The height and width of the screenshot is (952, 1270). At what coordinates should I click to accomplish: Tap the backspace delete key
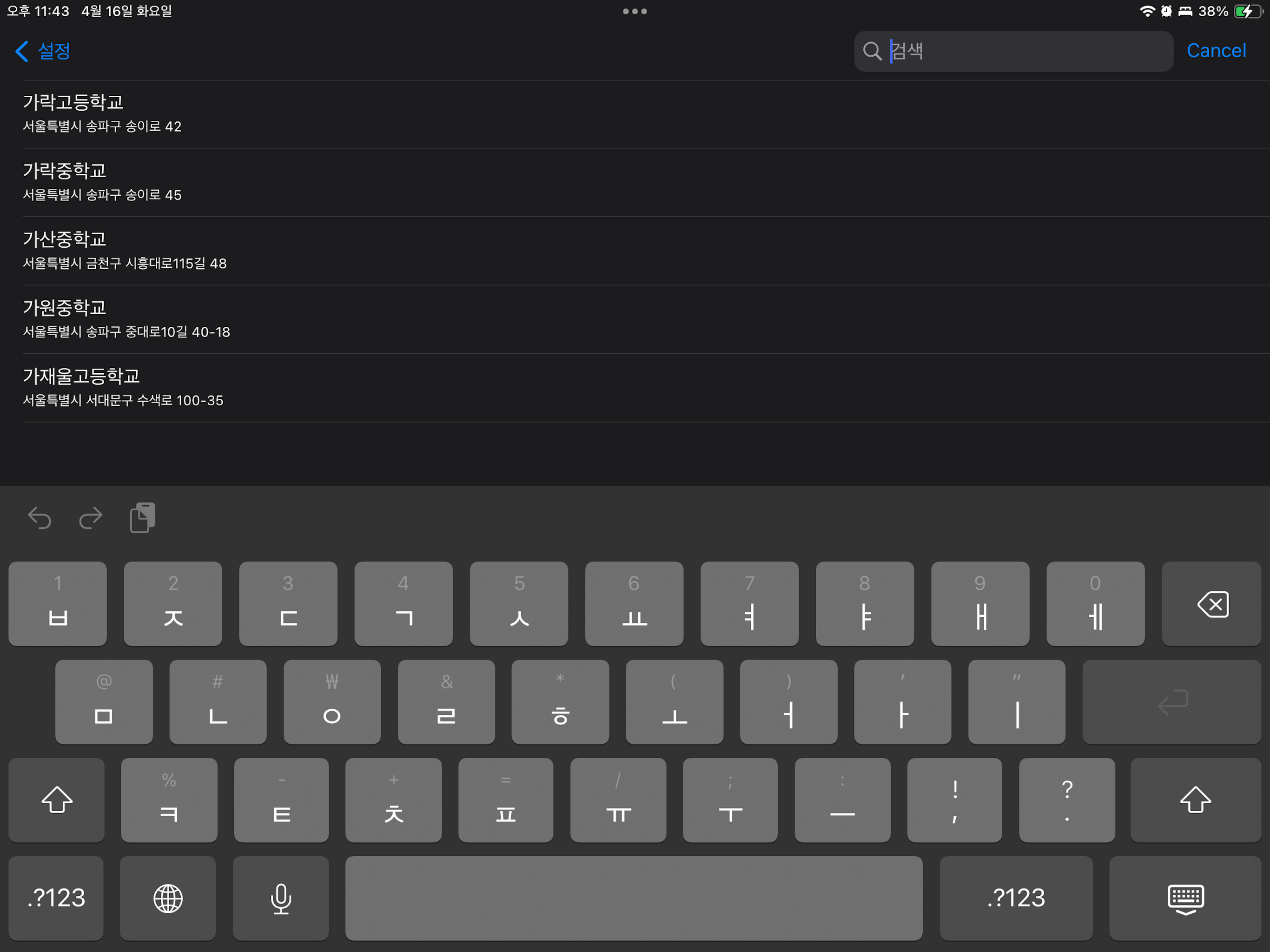click(1211, 604)
